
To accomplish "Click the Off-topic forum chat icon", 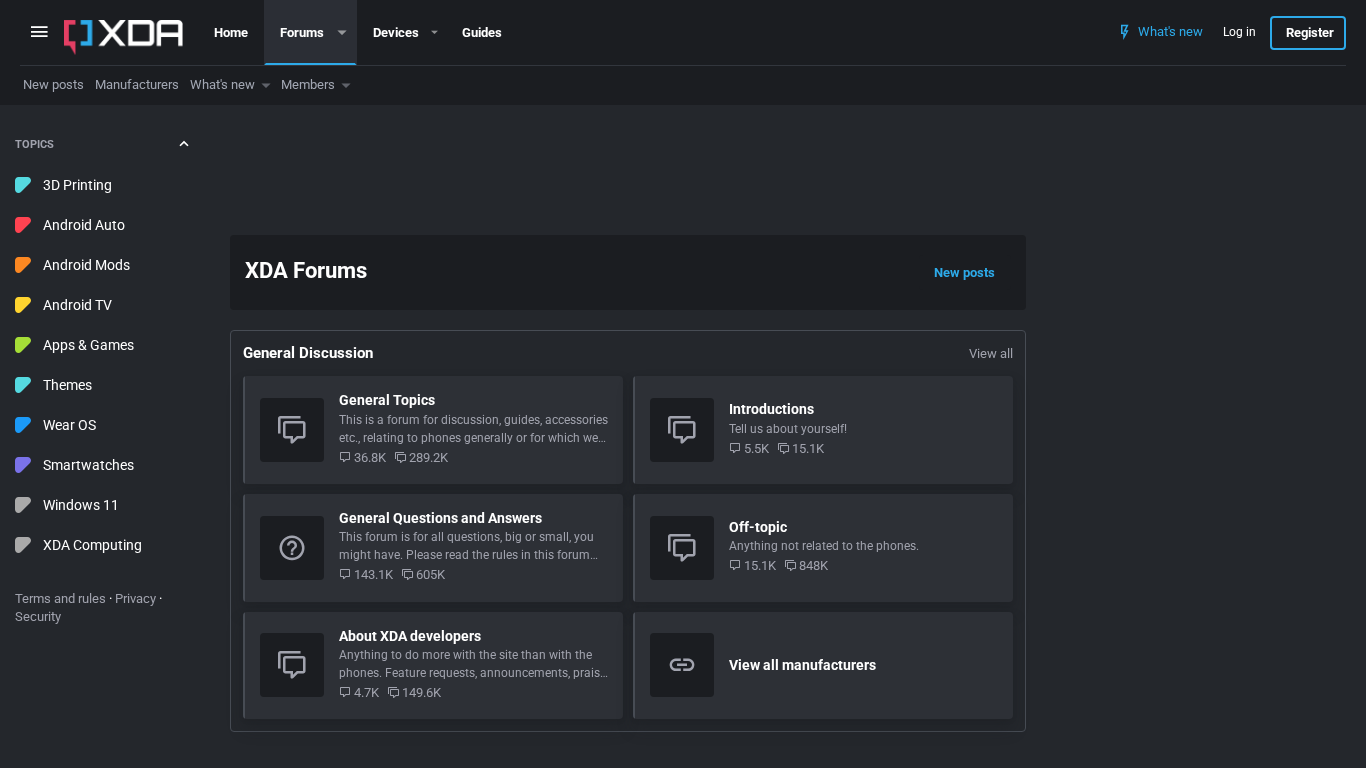I will pyautogui.click(x=682, y=548).
